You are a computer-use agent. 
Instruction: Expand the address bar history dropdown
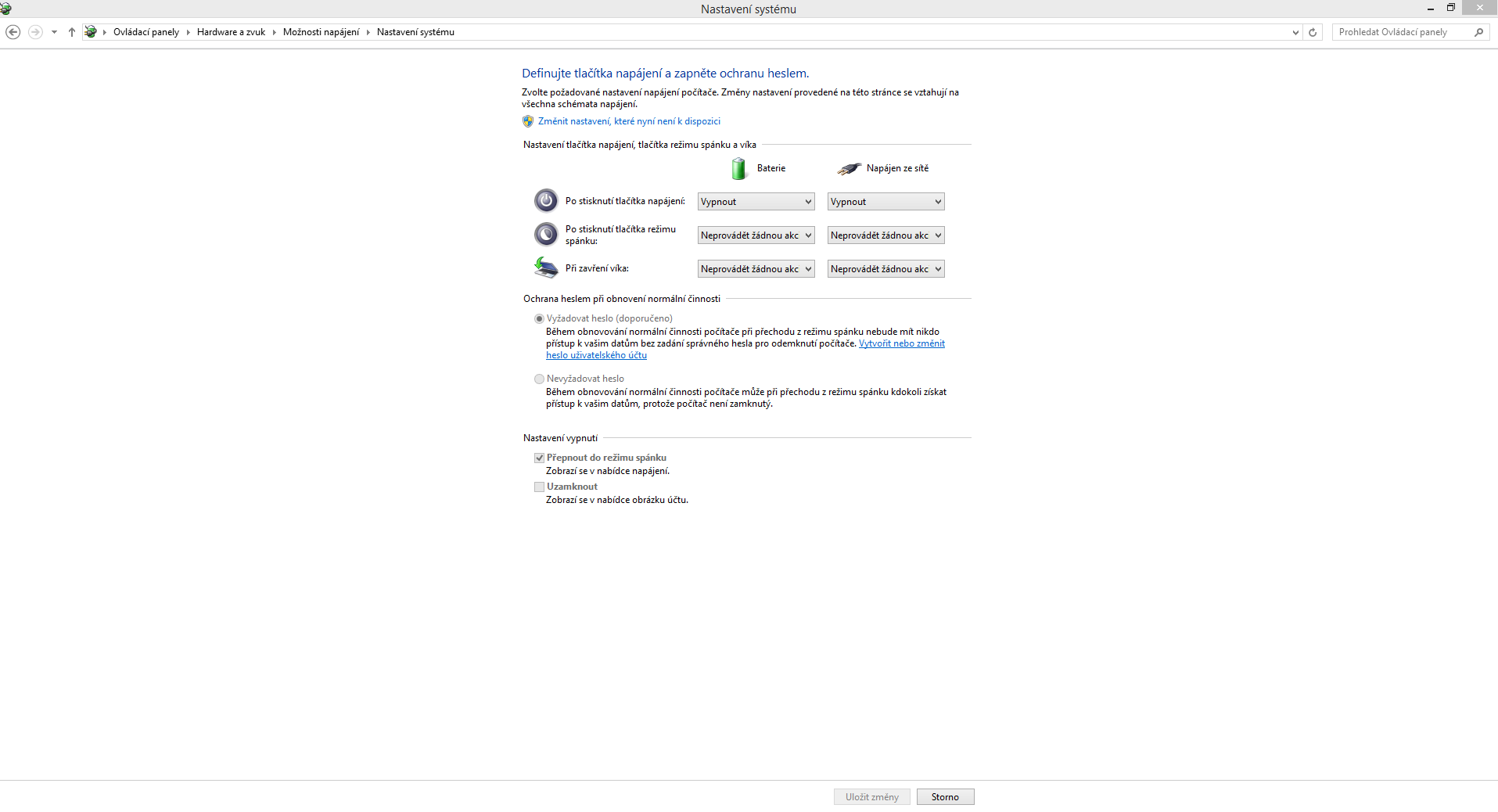[x=1295, y=32]
